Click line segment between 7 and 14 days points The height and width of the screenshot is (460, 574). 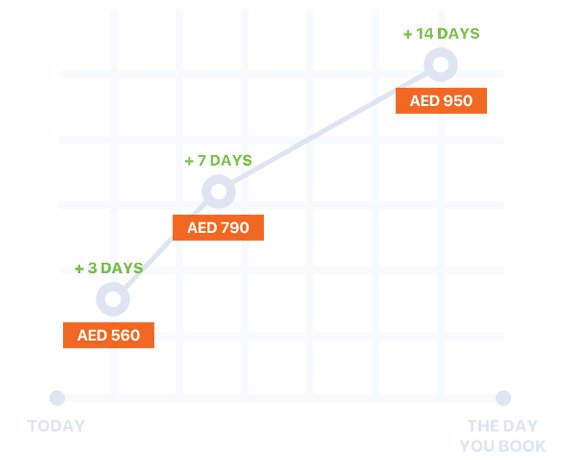pos(329,128)
